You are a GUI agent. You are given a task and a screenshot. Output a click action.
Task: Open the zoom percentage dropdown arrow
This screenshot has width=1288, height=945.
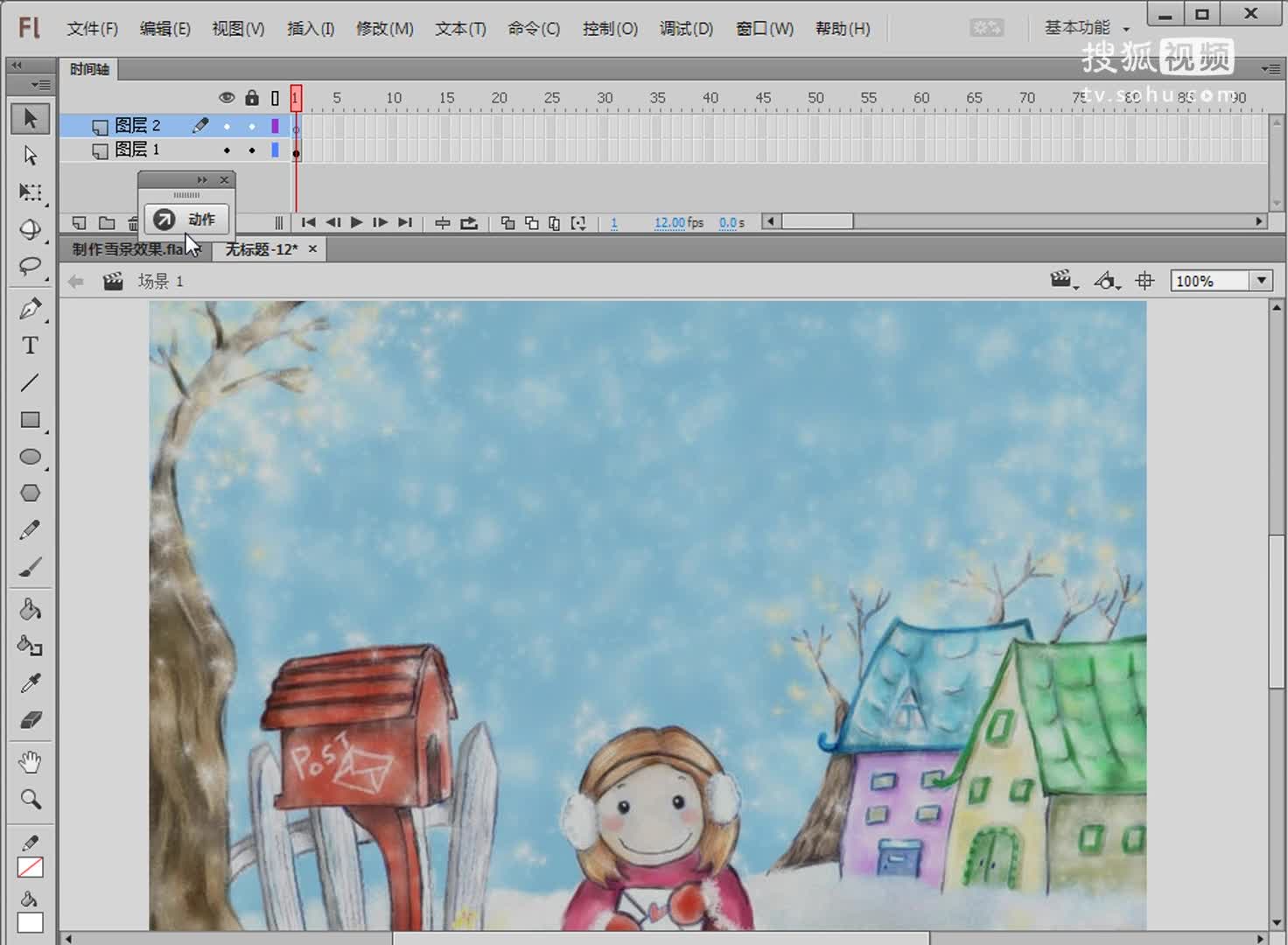[1261, 281]
